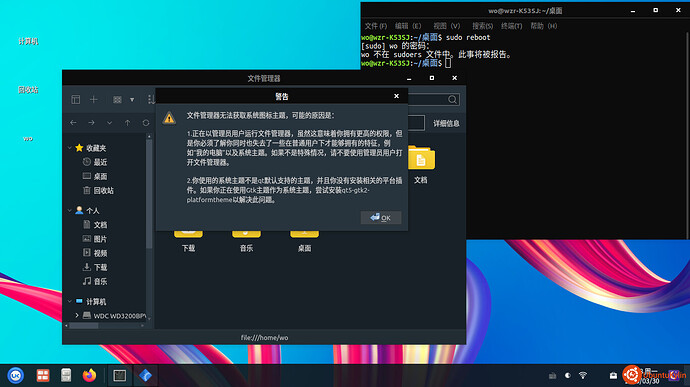Viewport: 690px width, 387px height.
Task: Click 详细信息 details button
Action: [446, 124]
